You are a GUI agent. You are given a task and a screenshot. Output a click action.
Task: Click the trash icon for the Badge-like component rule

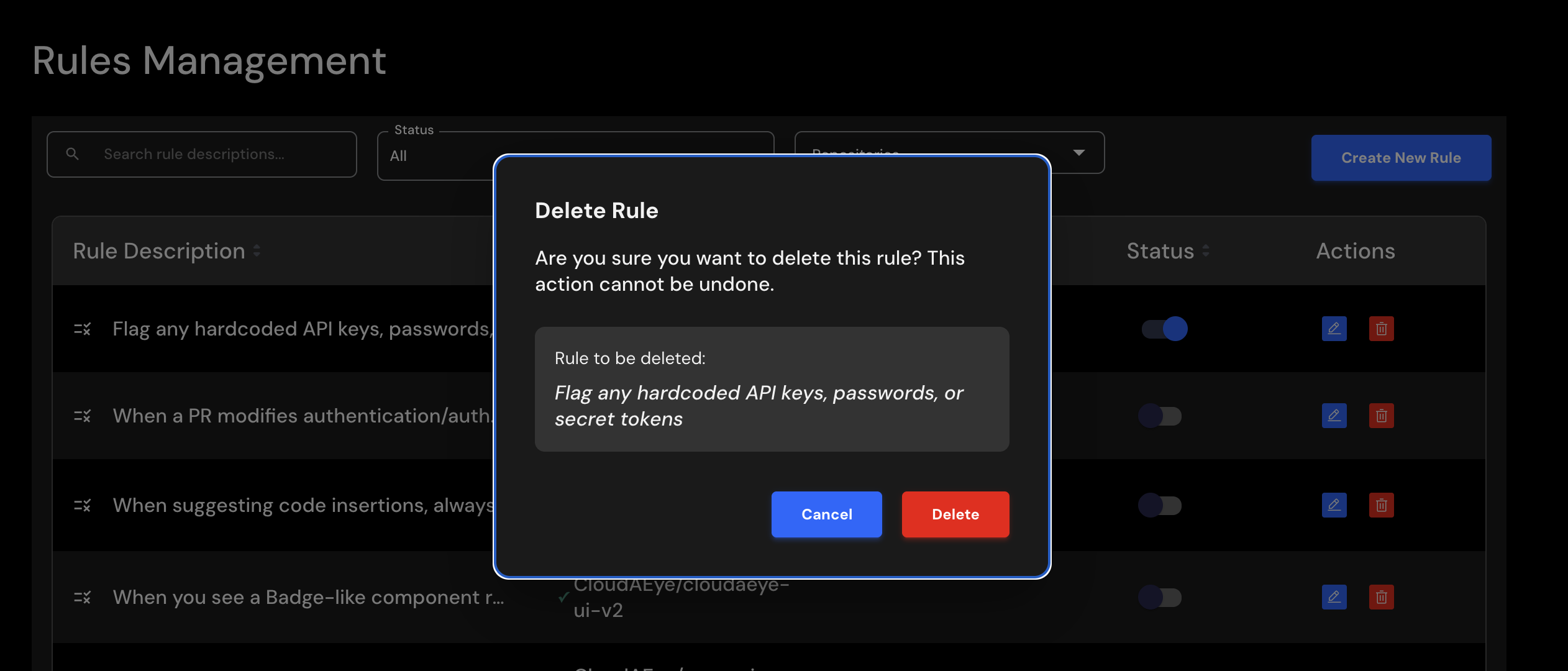tap(1380, 596)
